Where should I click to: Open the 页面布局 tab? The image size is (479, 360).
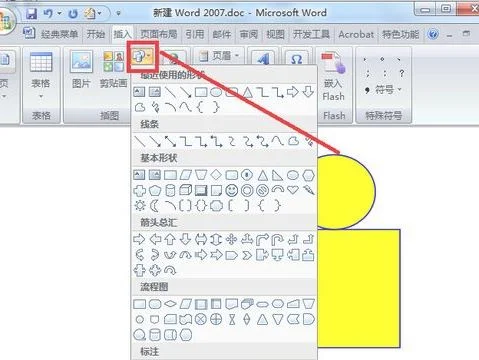159,34
